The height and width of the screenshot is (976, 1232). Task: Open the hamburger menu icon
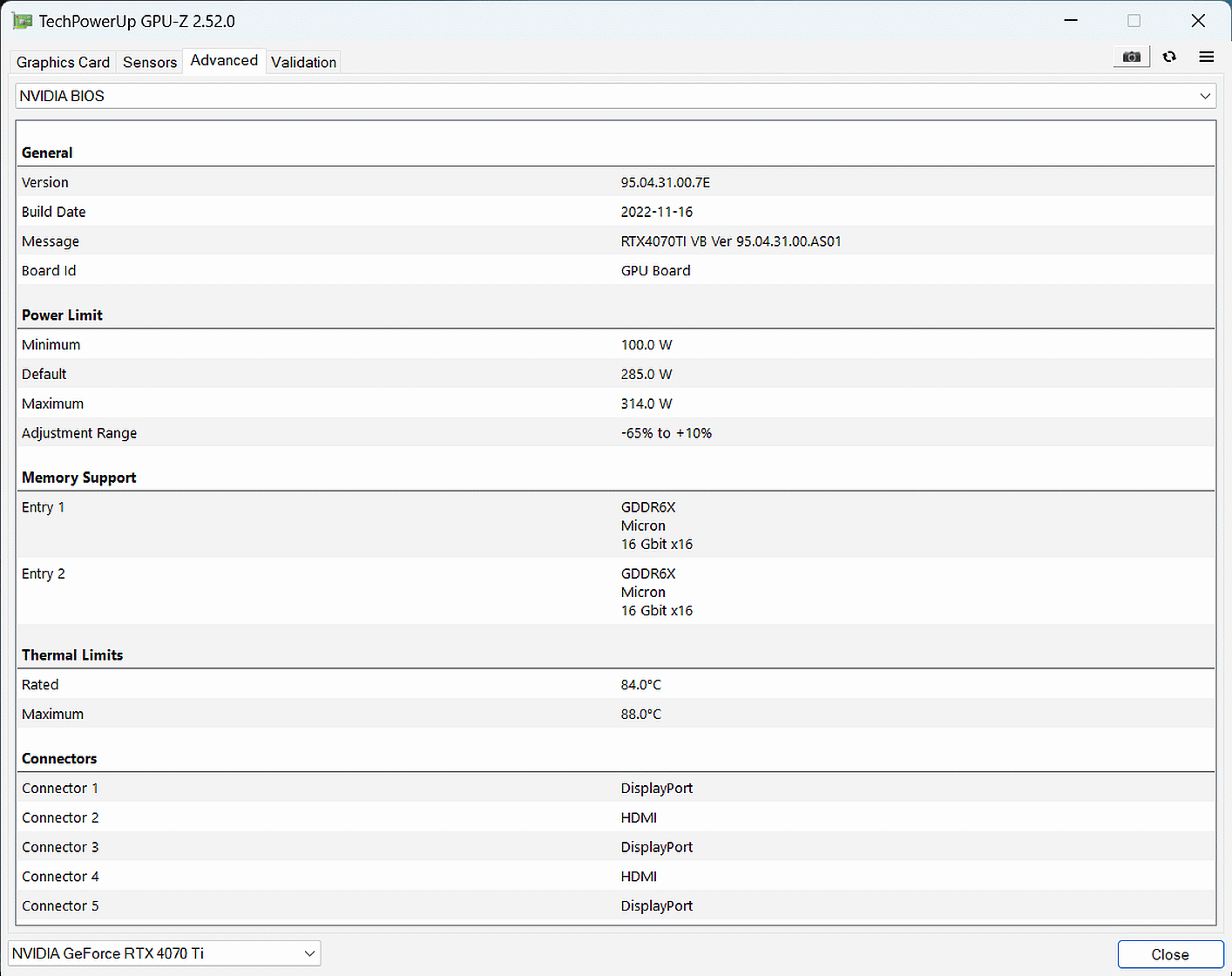1207,57
